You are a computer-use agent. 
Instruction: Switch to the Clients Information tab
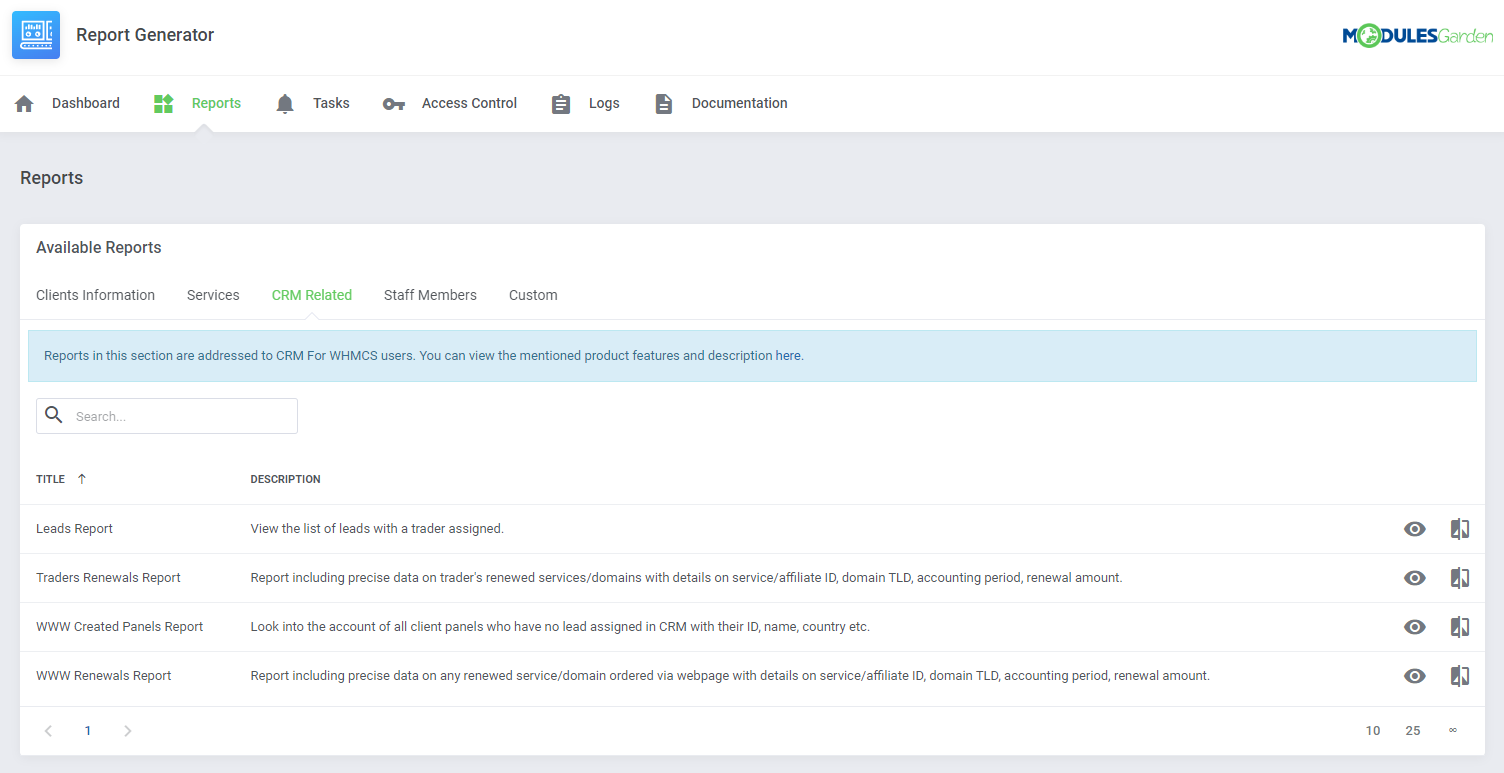95,295
